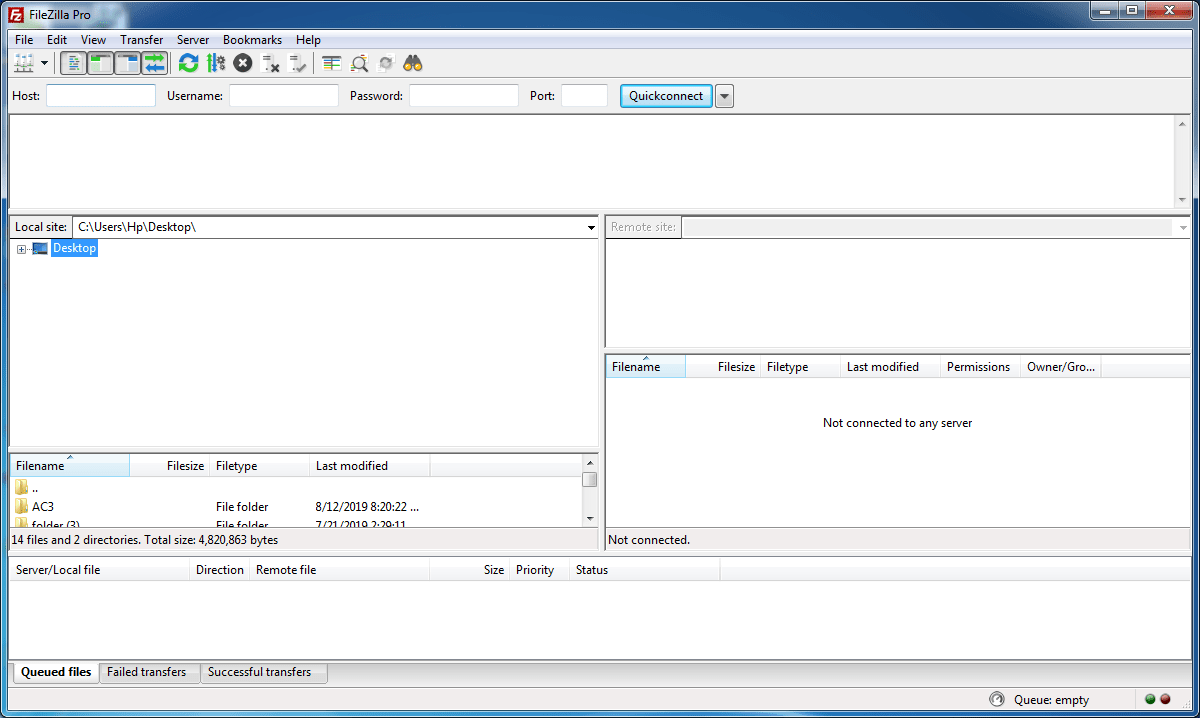Viewport: 1200px width, 718px height.
Task: Click local list scroll up arrow
Action: click(590, 462)
